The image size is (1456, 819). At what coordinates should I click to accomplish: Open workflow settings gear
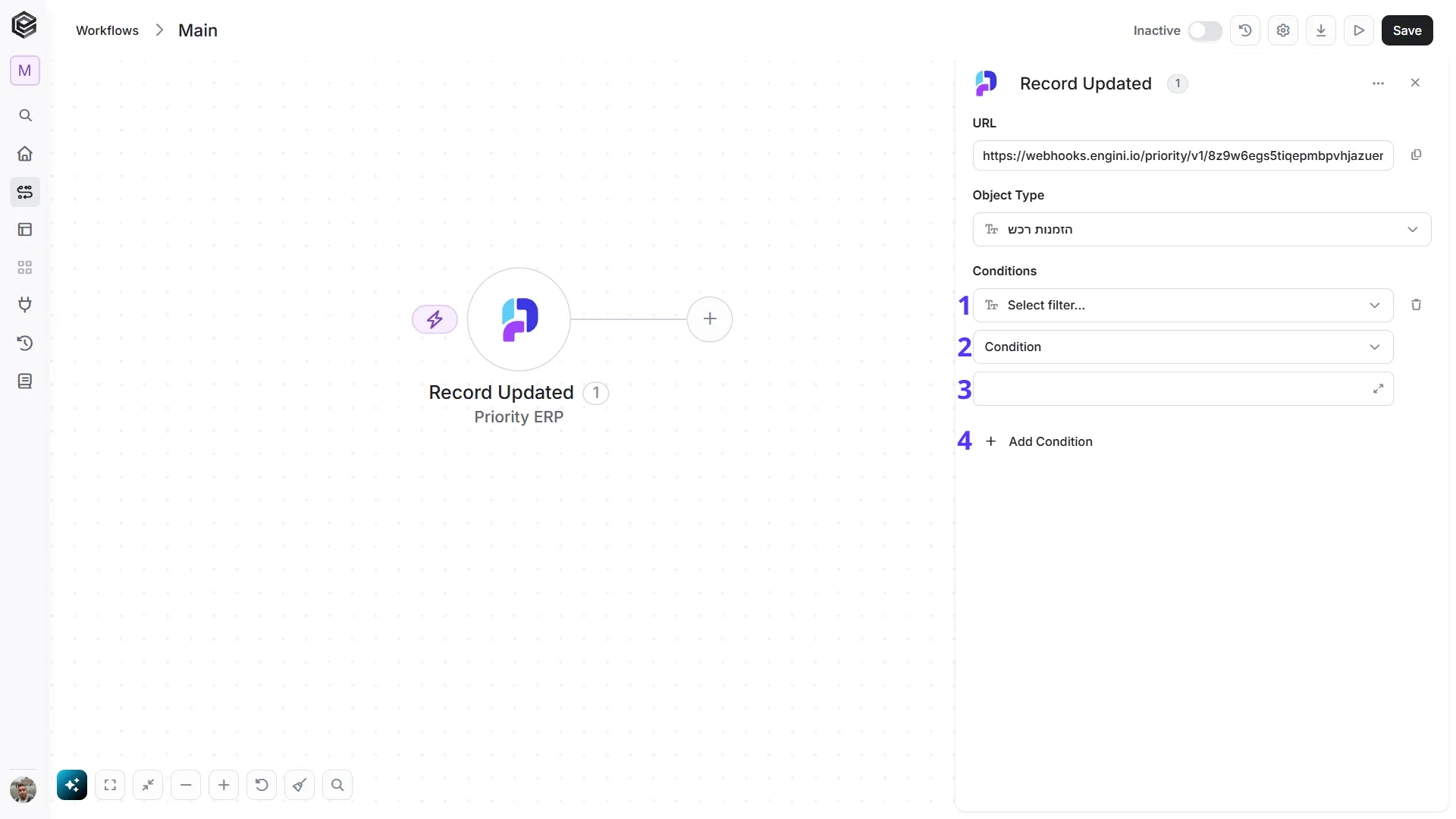tap(1283, 30)
